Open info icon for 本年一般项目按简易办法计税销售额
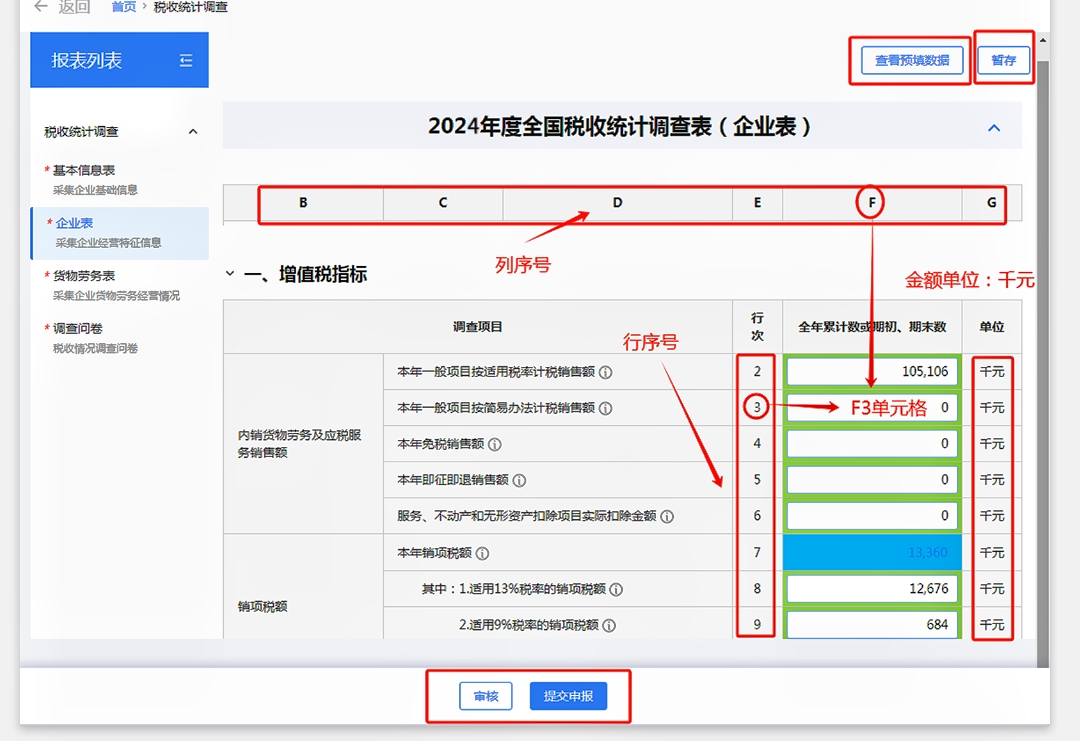 point(605,408)
